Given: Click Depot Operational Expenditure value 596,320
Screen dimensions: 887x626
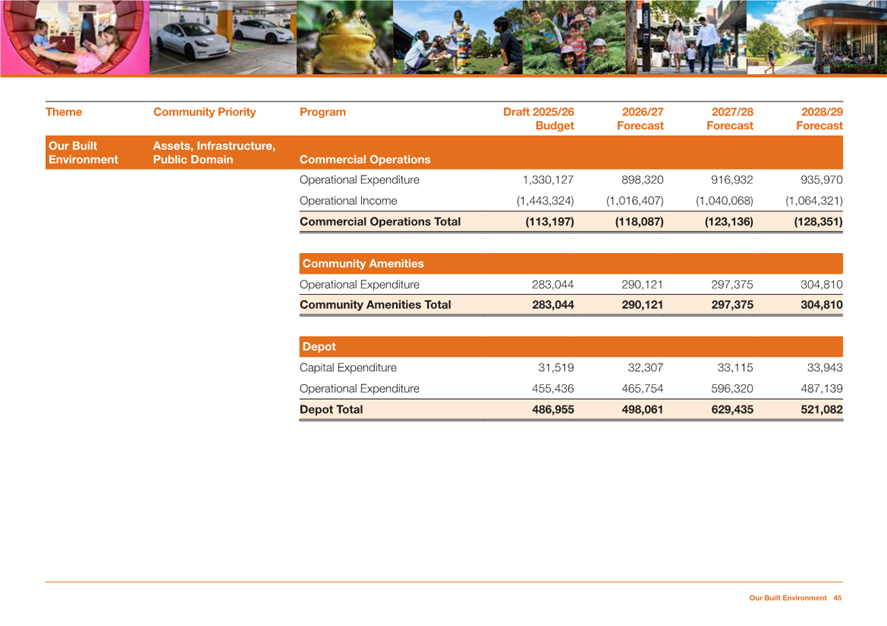Looking at the screenshot, I should point(732,388).
